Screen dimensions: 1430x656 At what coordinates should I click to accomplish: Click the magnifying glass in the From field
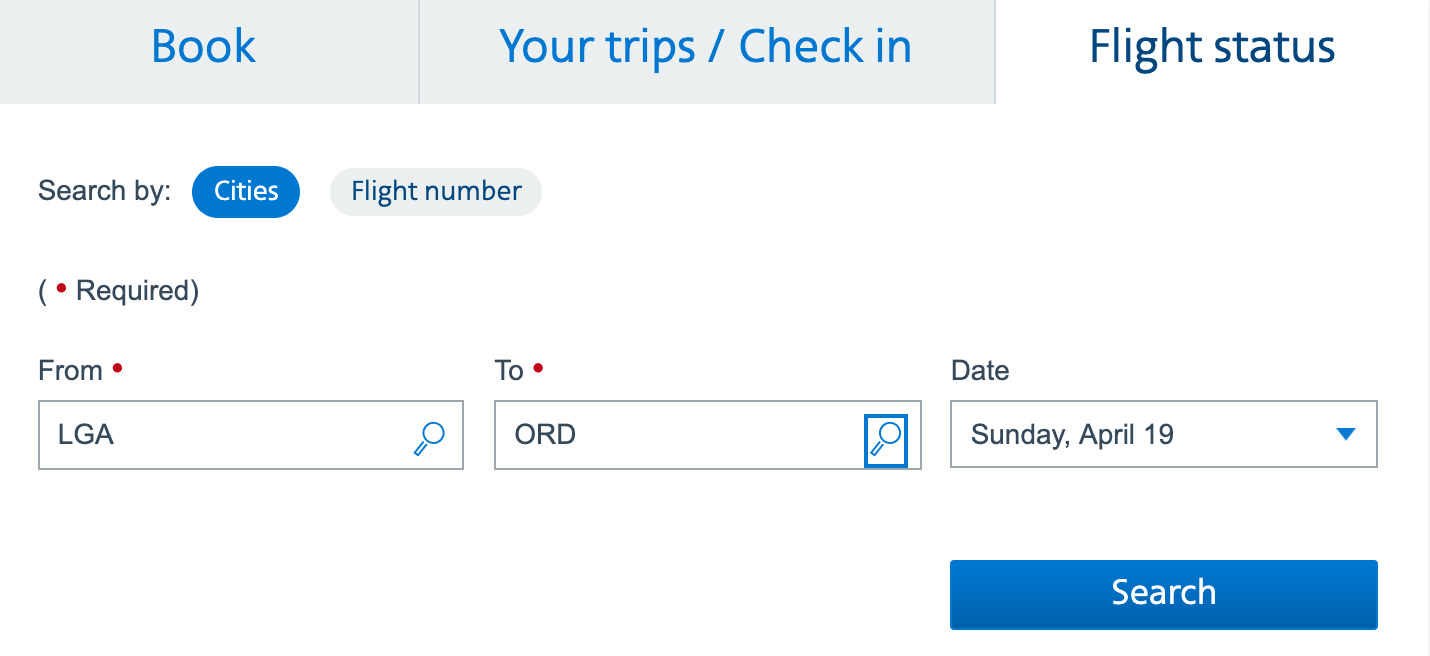pos(428,435)
